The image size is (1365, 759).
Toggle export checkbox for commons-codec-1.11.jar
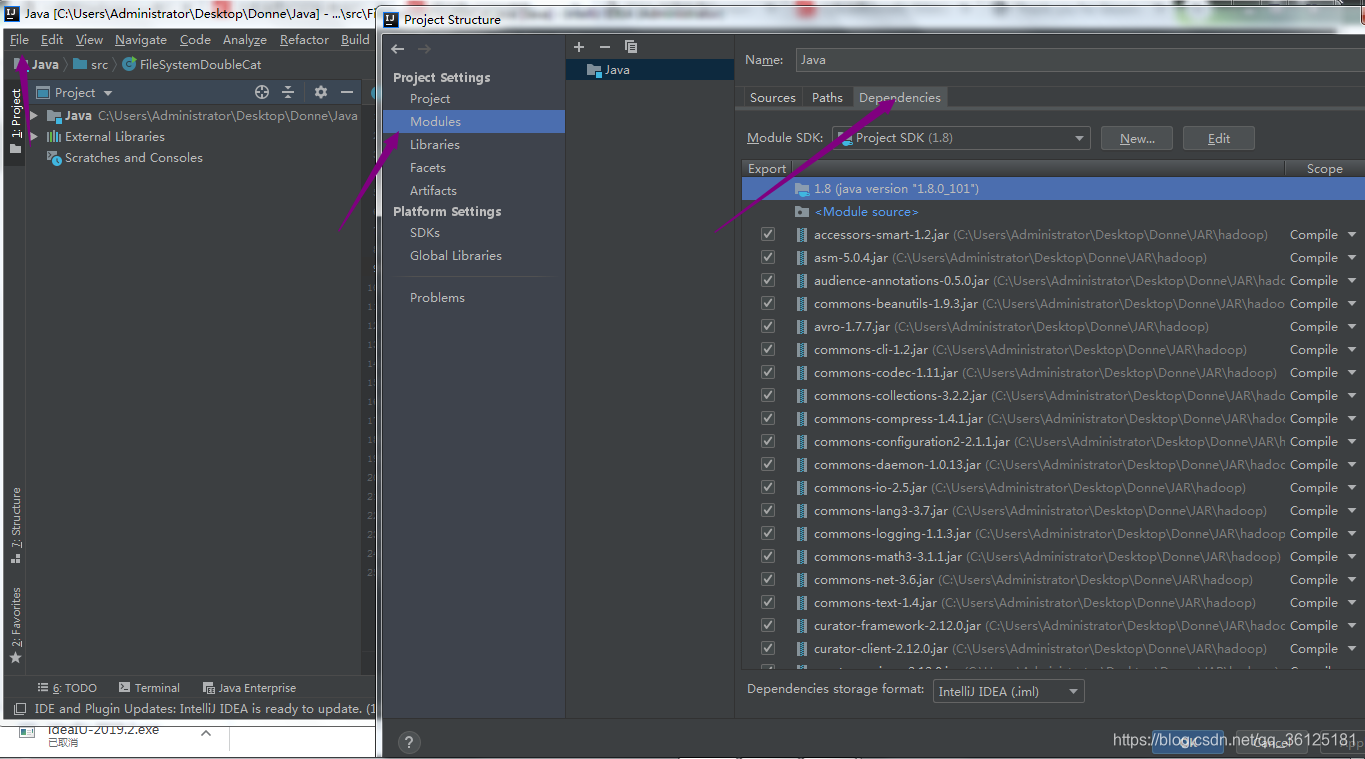click(768, 373)
